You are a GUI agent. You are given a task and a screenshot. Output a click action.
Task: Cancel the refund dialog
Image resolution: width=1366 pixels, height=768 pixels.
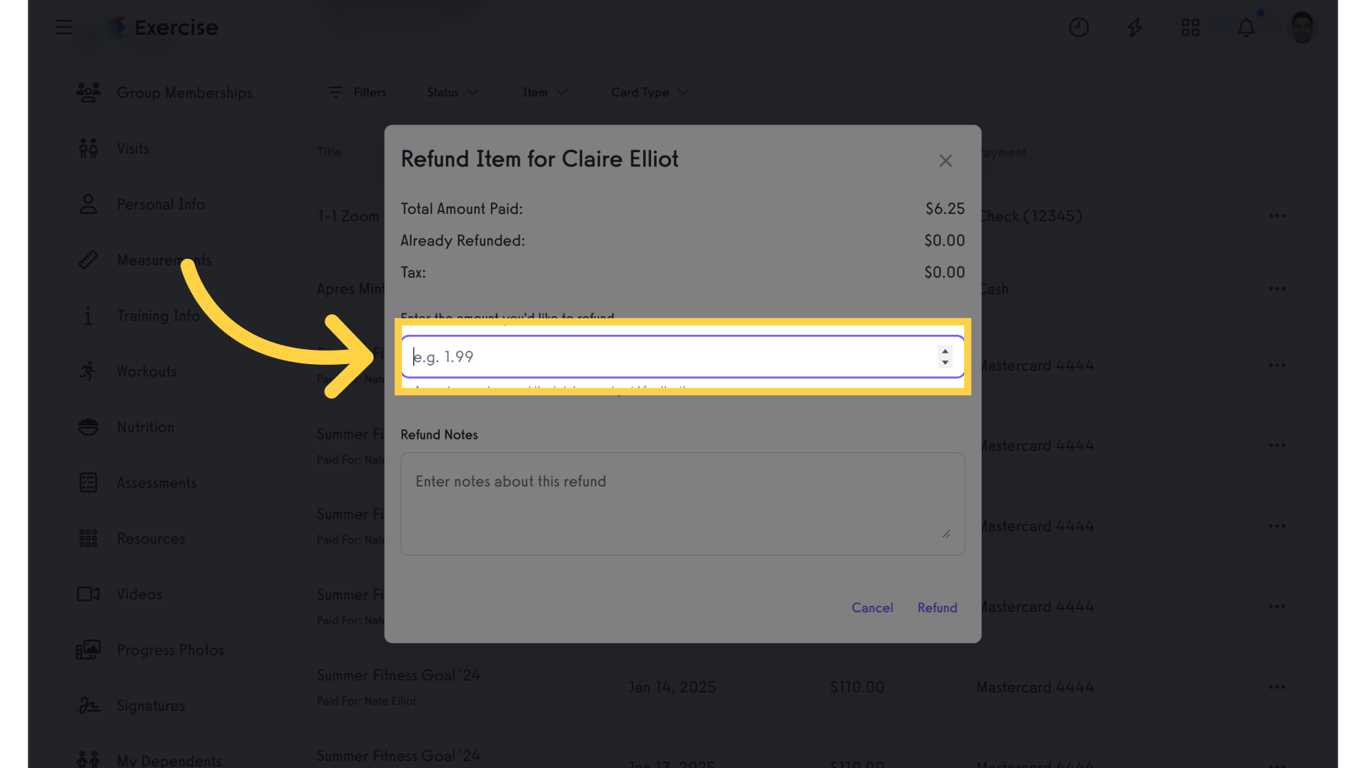point(872,607)
